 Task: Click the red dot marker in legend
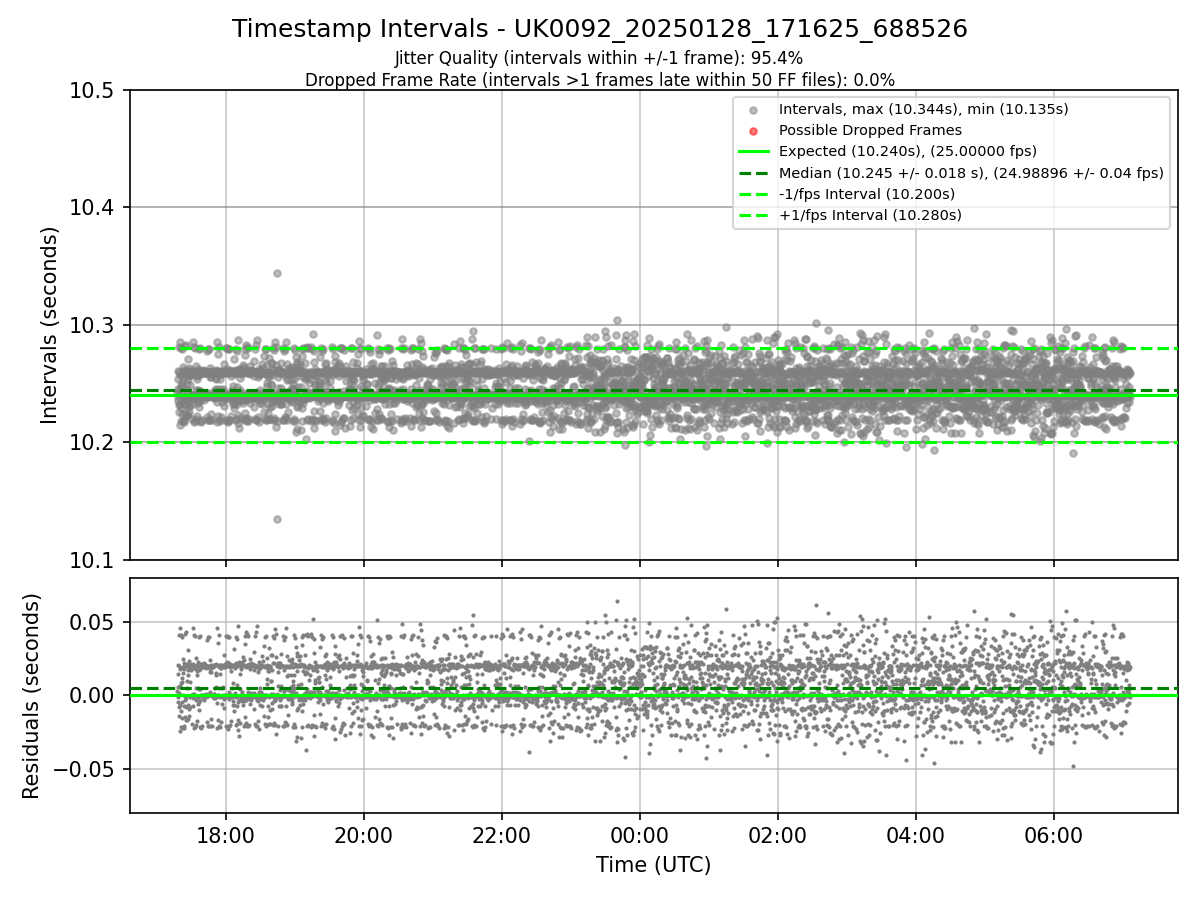pos(754,130)
